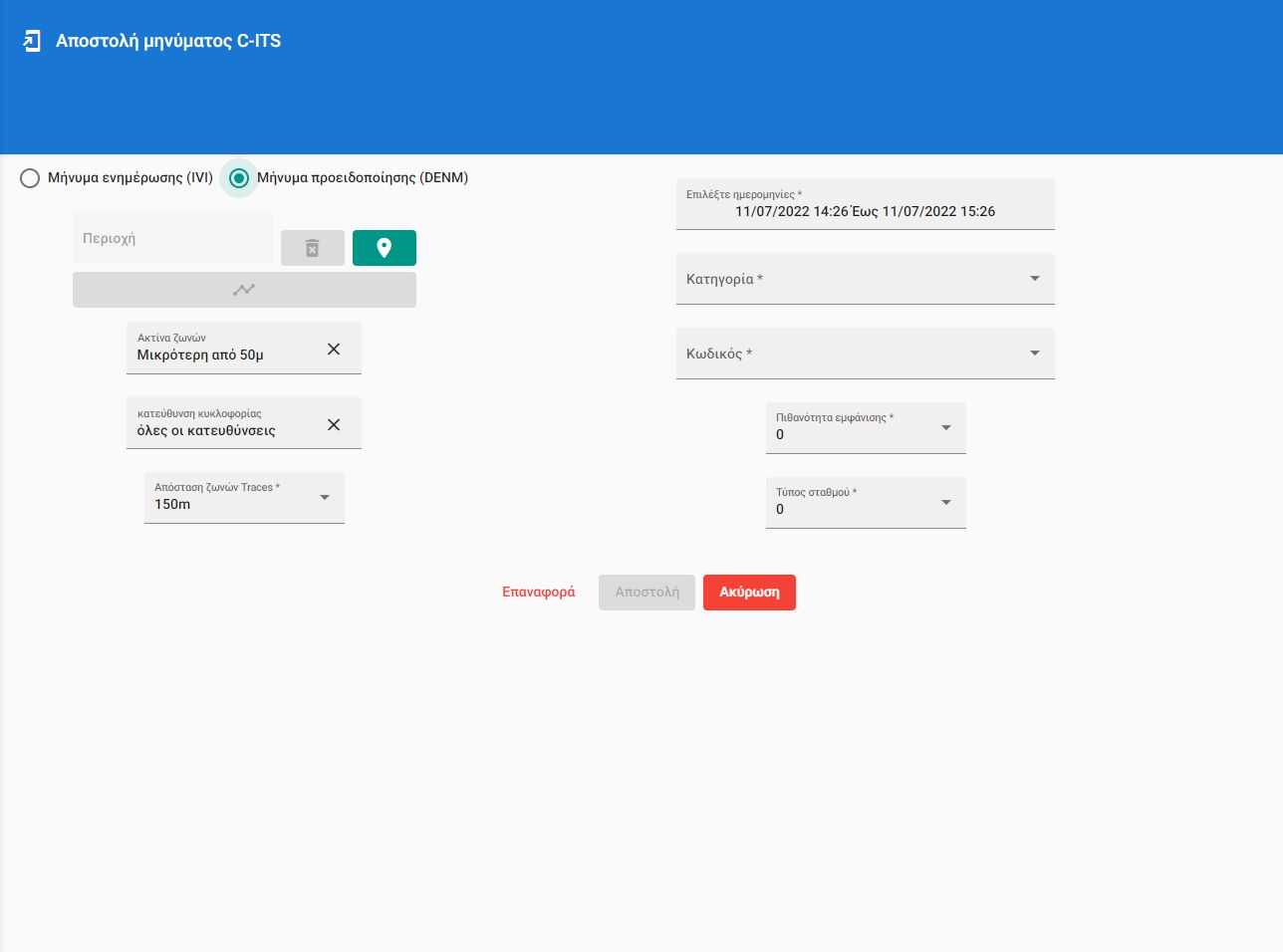
Task: Click the green map pin location button
Action: 384,248
